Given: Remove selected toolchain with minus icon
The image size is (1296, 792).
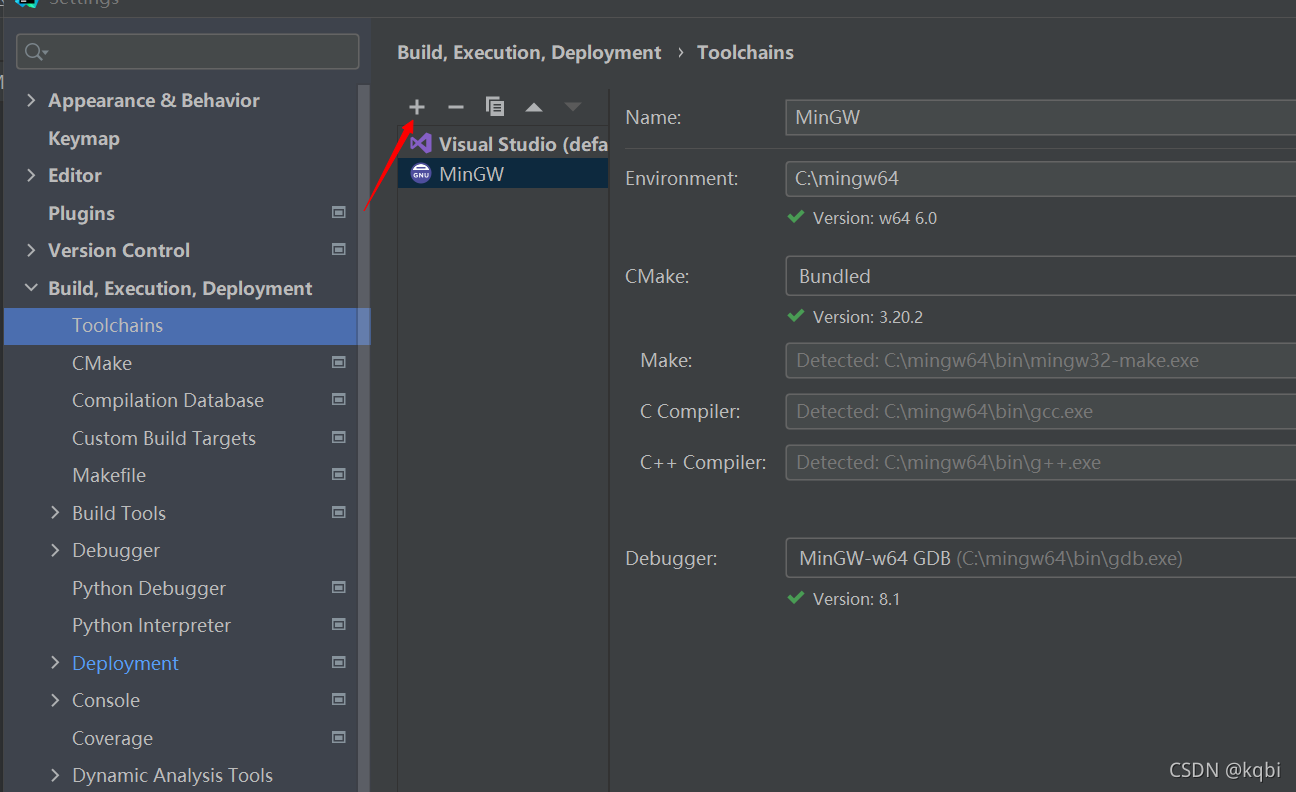Looking at the screenshot, I should [x=456, y=107].
